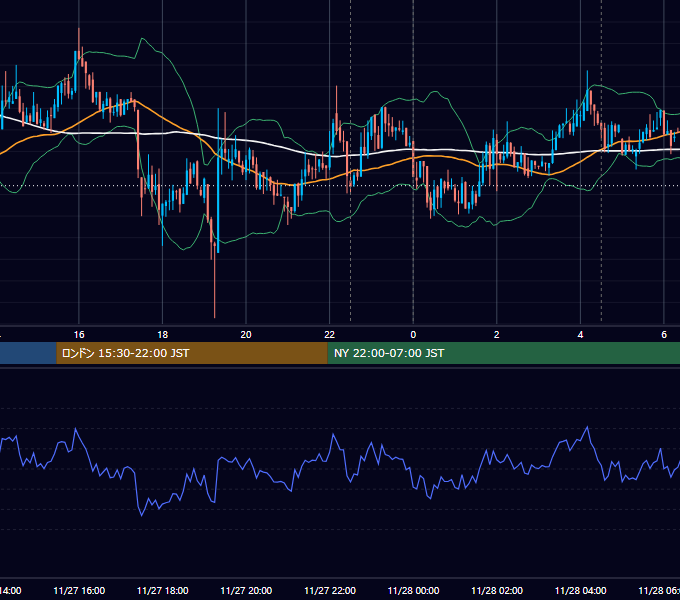This screenshot has width=680, height=600.
Task: Click the blue session bar before ロンドン
Action: coord(28,353)
